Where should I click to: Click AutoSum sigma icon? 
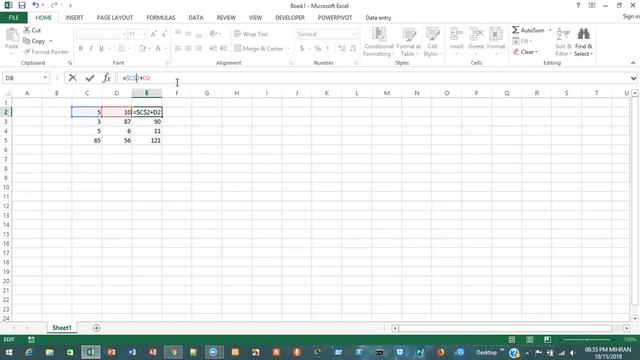coord(516,30)
